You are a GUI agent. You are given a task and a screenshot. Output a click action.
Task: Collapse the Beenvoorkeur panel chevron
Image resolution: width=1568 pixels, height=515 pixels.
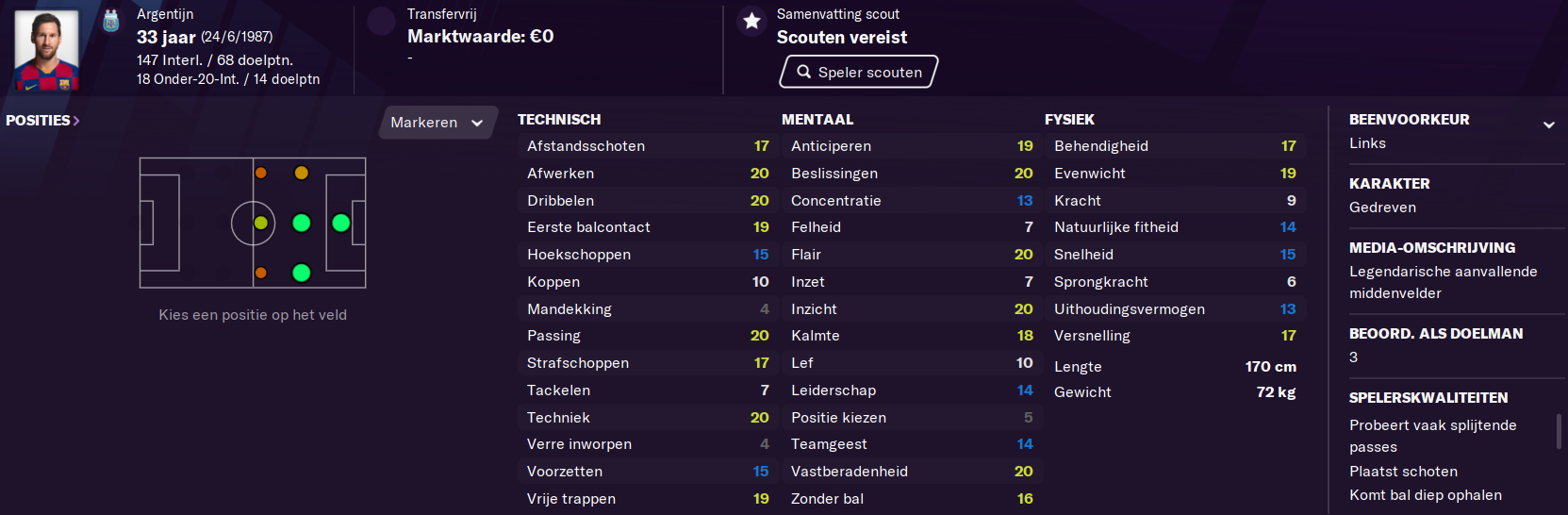(x=1548, y=125)
